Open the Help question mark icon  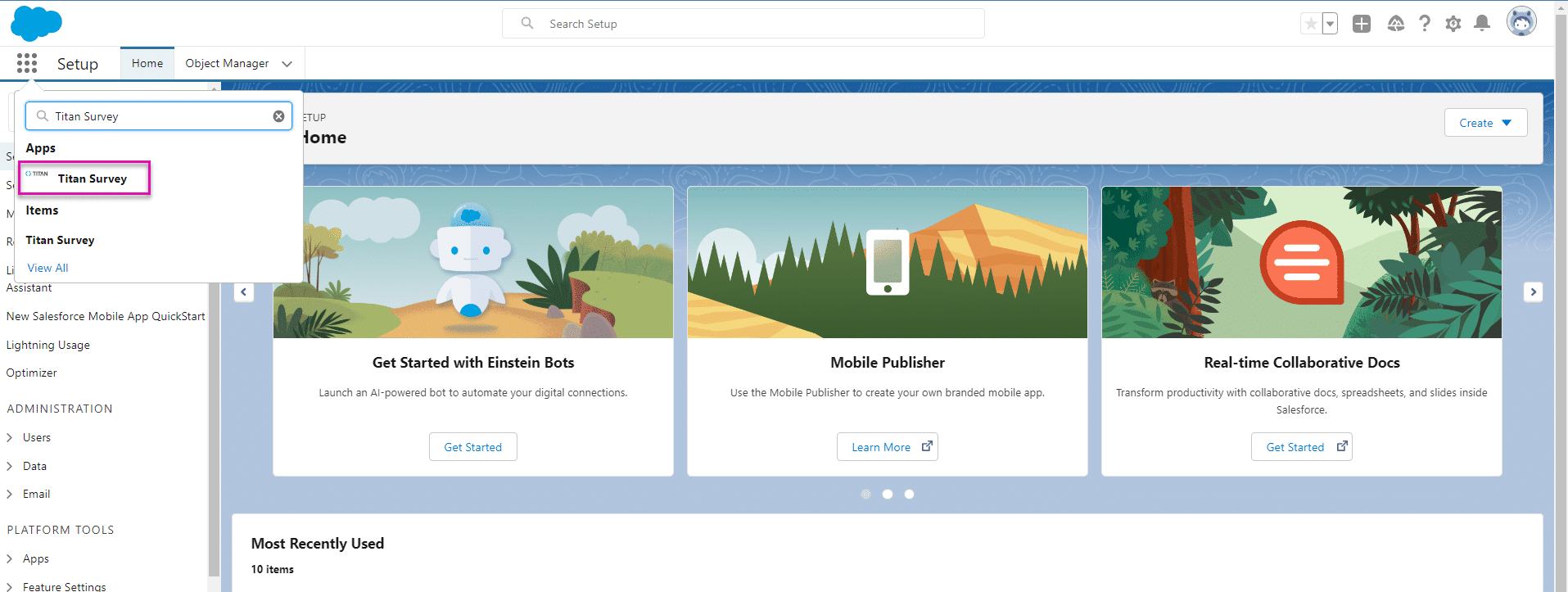[1425, 24]
